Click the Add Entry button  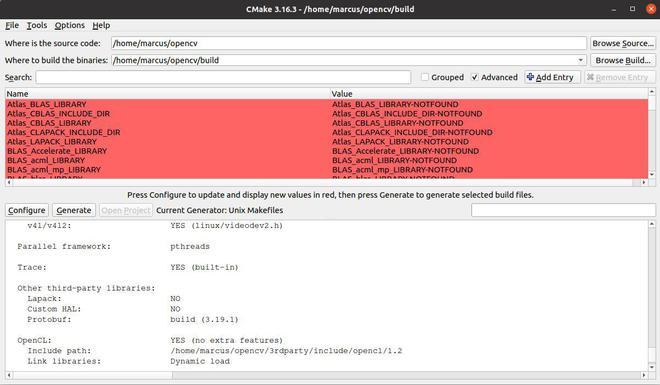(552, 77)
